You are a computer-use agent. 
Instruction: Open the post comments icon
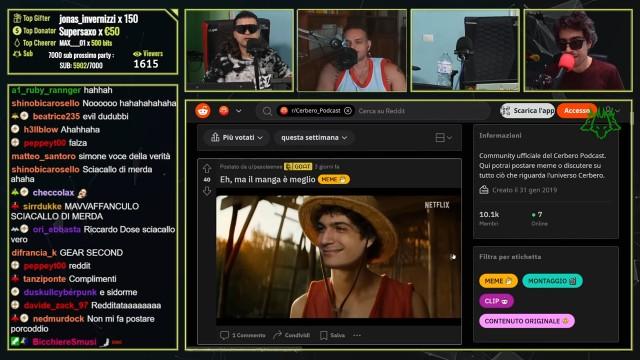(x=224, y=335)
